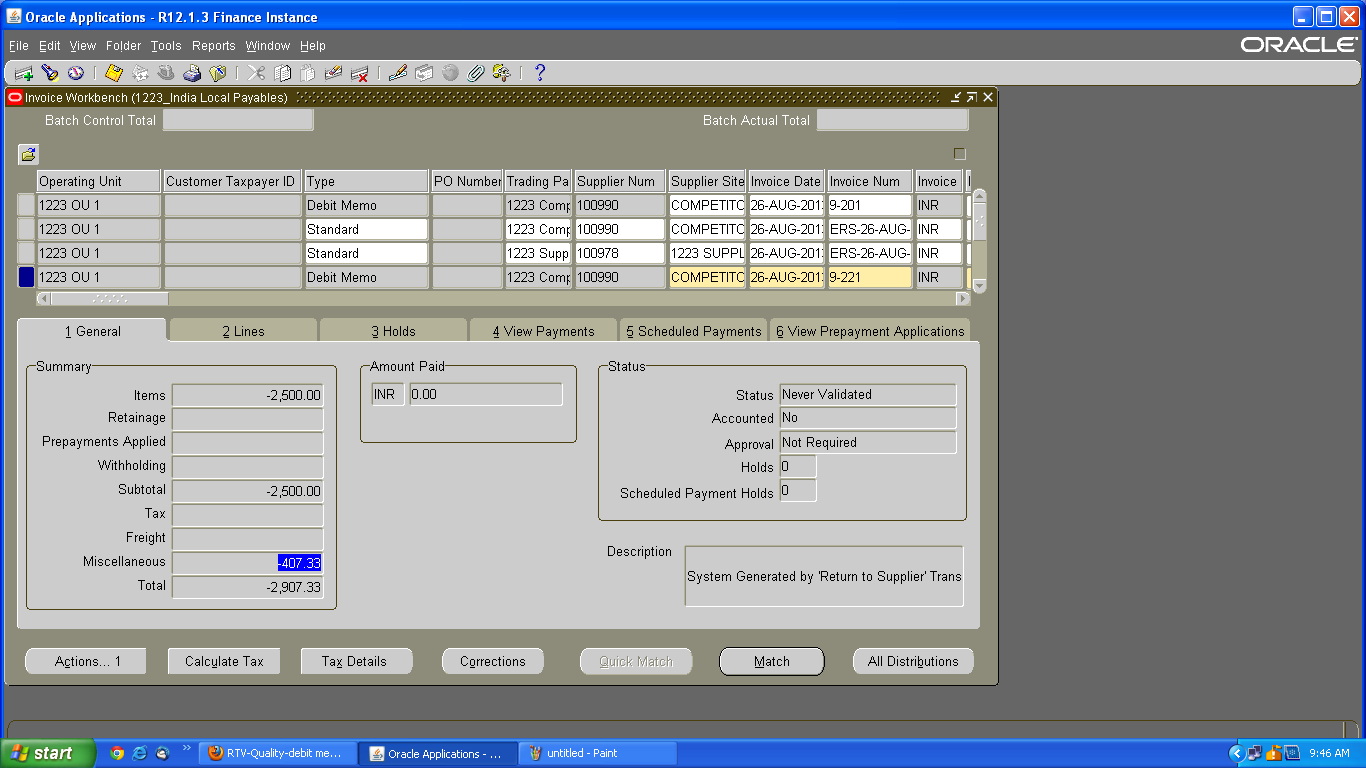
Task: Click the Invoice Date column header
Action: pos(786,181)
